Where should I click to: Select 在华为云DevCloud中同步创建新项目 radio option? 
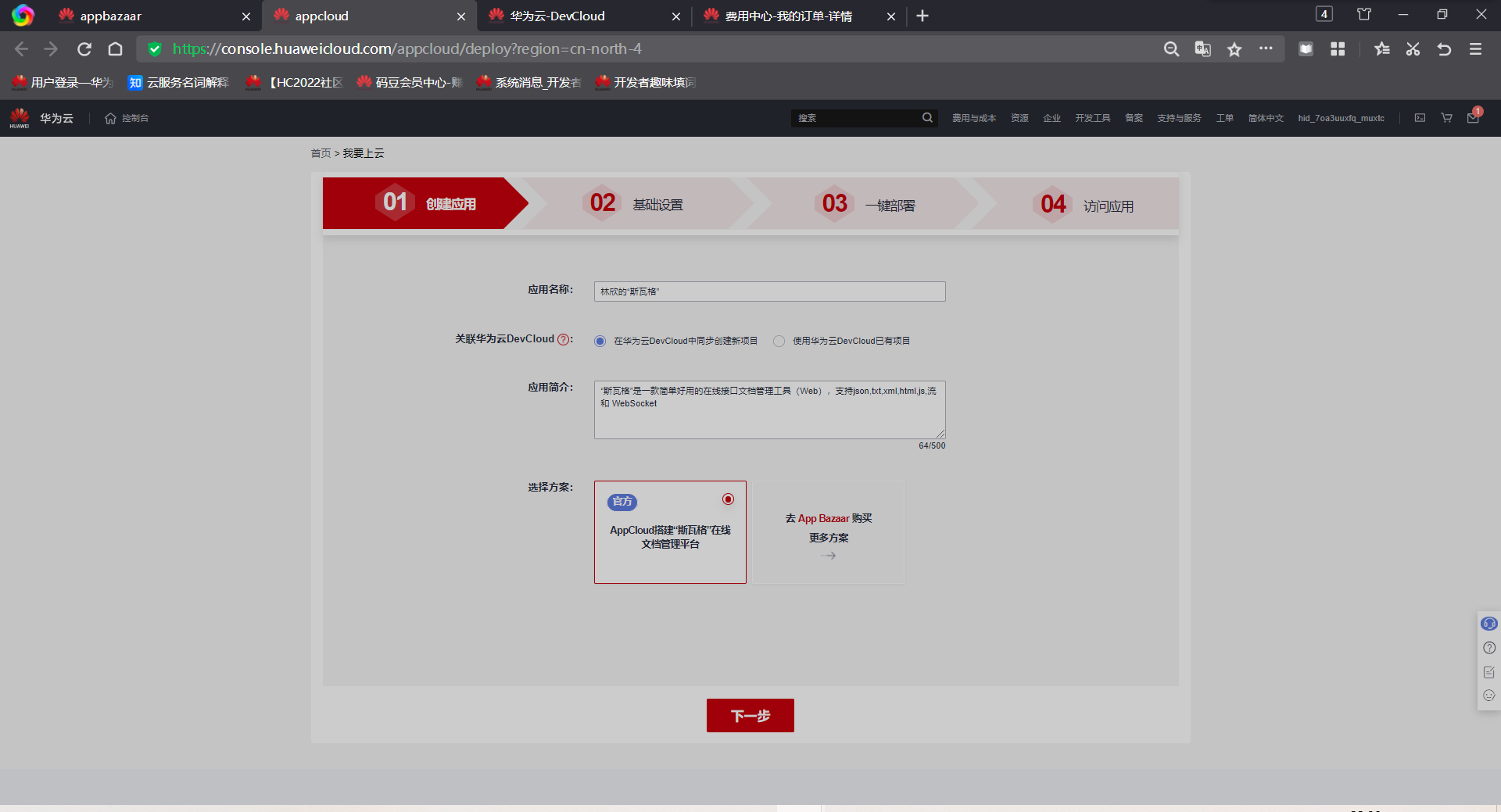[x=600, y=341]
